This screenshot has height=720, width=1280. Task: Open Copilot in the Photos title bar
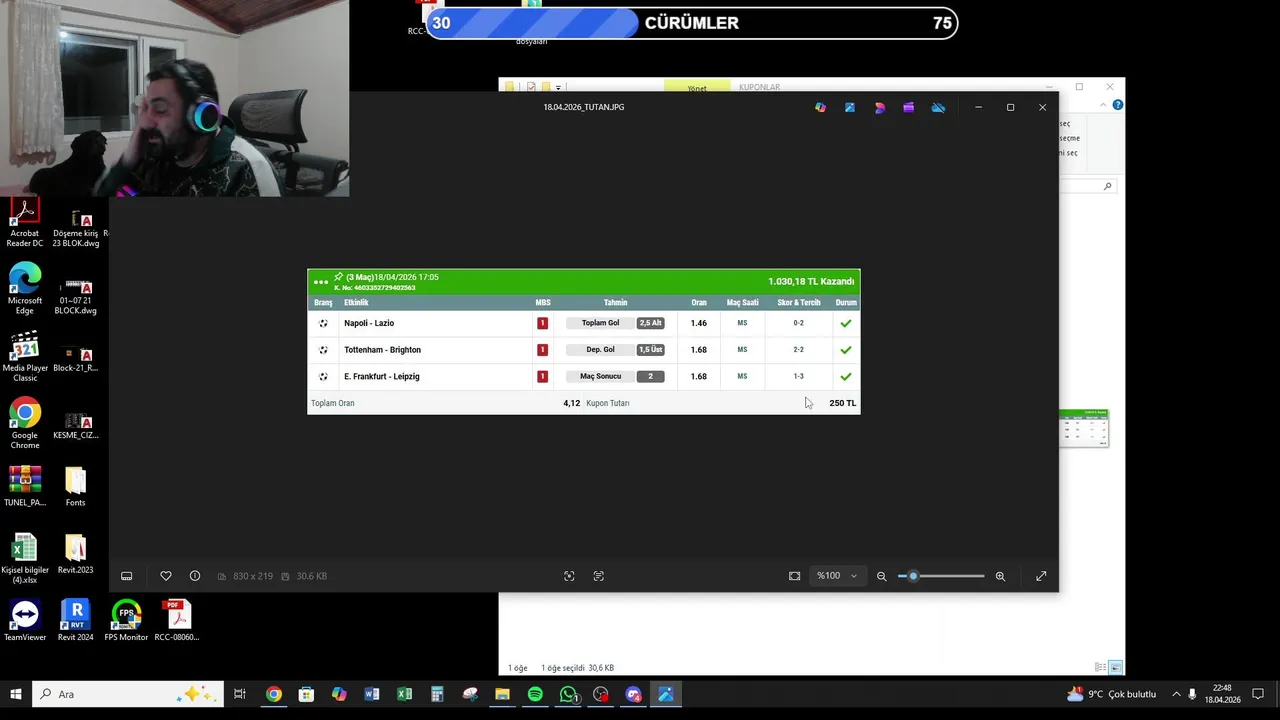point(821,107)
